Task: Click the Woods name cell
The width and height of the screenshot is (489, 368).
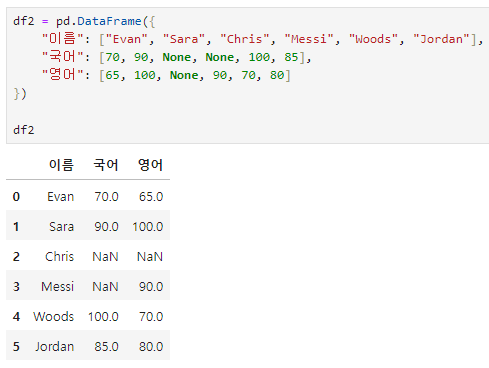Action: [x=53, y=317]
